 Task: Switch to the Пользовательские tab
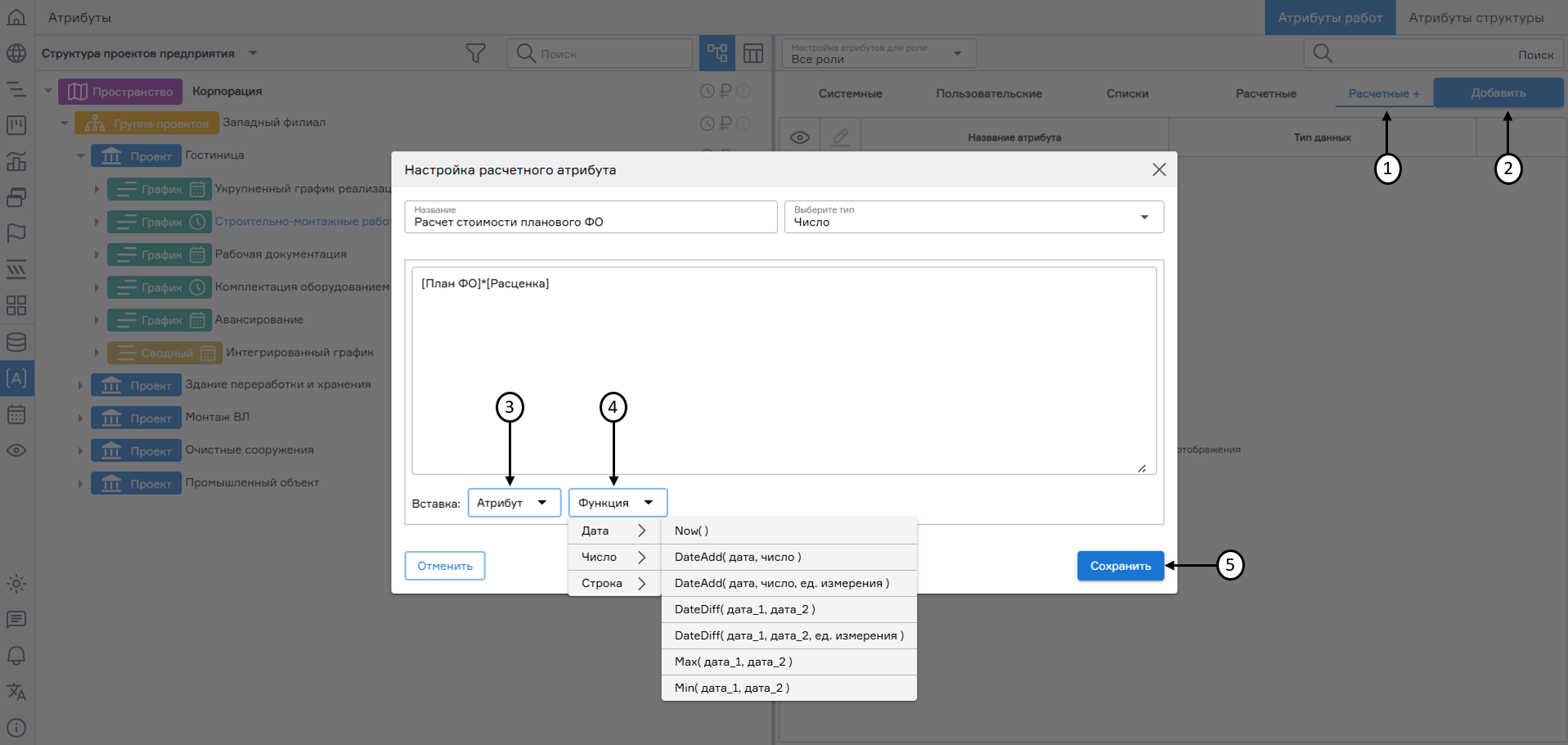(x=989, y=94)
